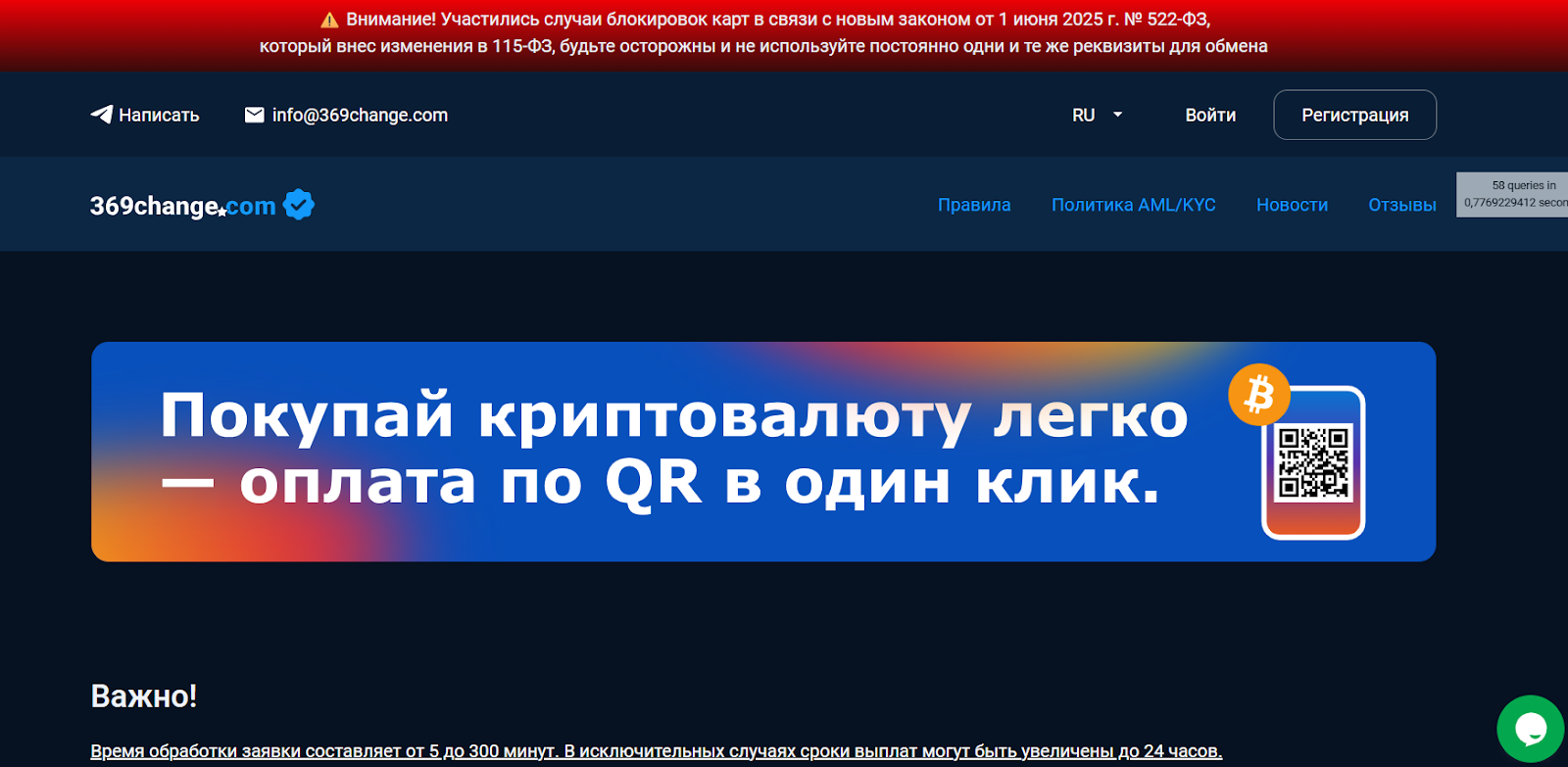Click the 369change.com logo text
This screenshot has height=767, width=1568.
tap(182, 206)
